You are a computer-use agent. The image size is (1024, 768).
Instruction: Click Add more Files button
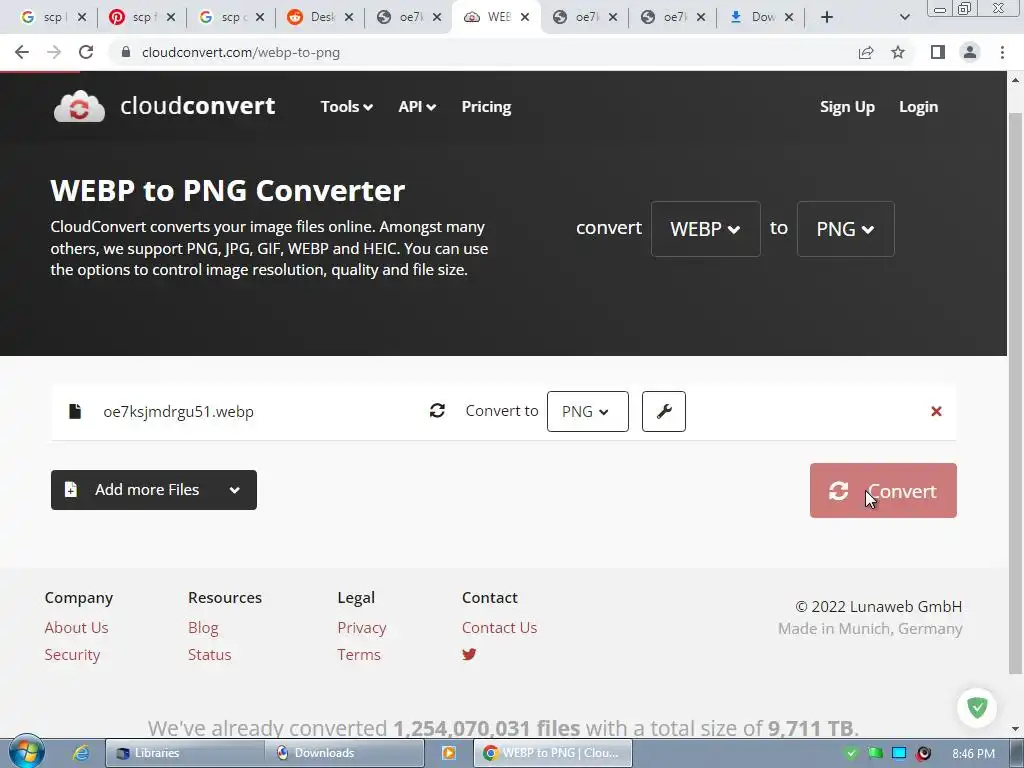coord(153,490)
